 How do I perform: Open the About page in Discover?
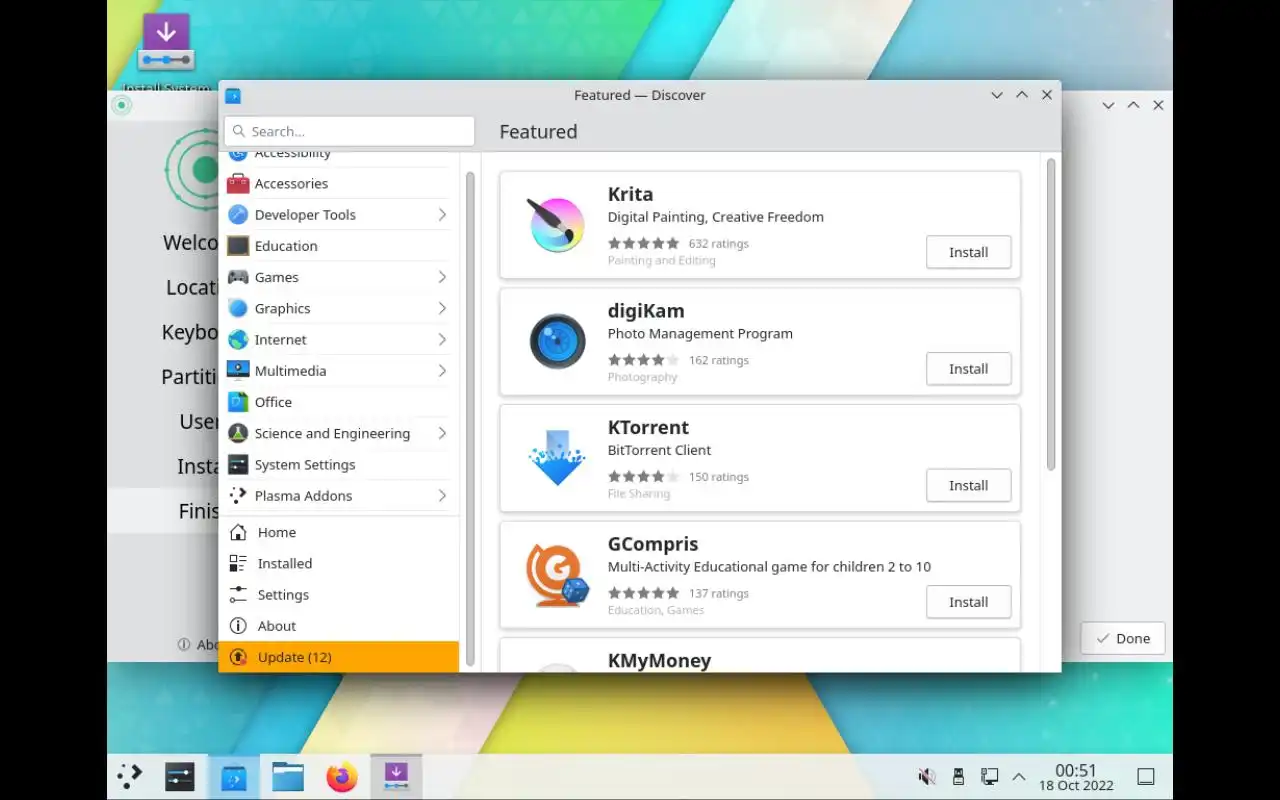(339, 626)
